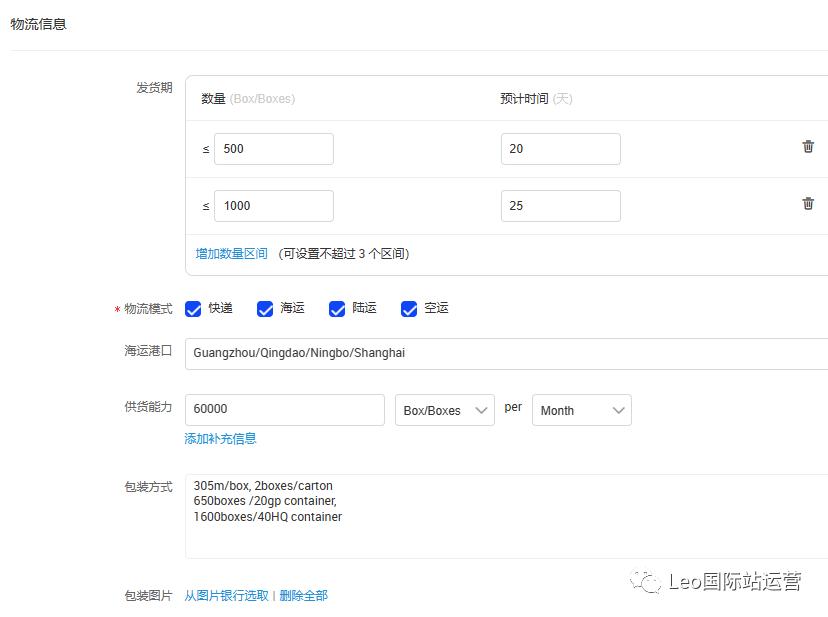
Task: Click the quantity field containing 500
Action: [273, 147]
